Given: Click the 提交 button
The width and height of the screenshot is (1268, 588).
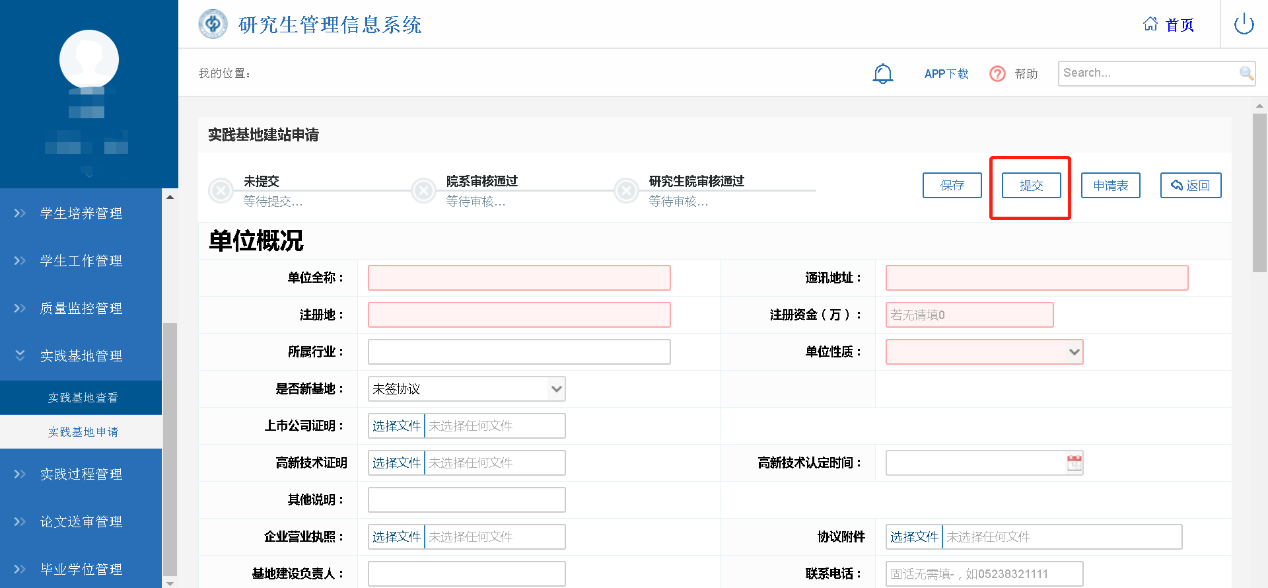Looking at the screenshot, I should tap(1031, 186).
